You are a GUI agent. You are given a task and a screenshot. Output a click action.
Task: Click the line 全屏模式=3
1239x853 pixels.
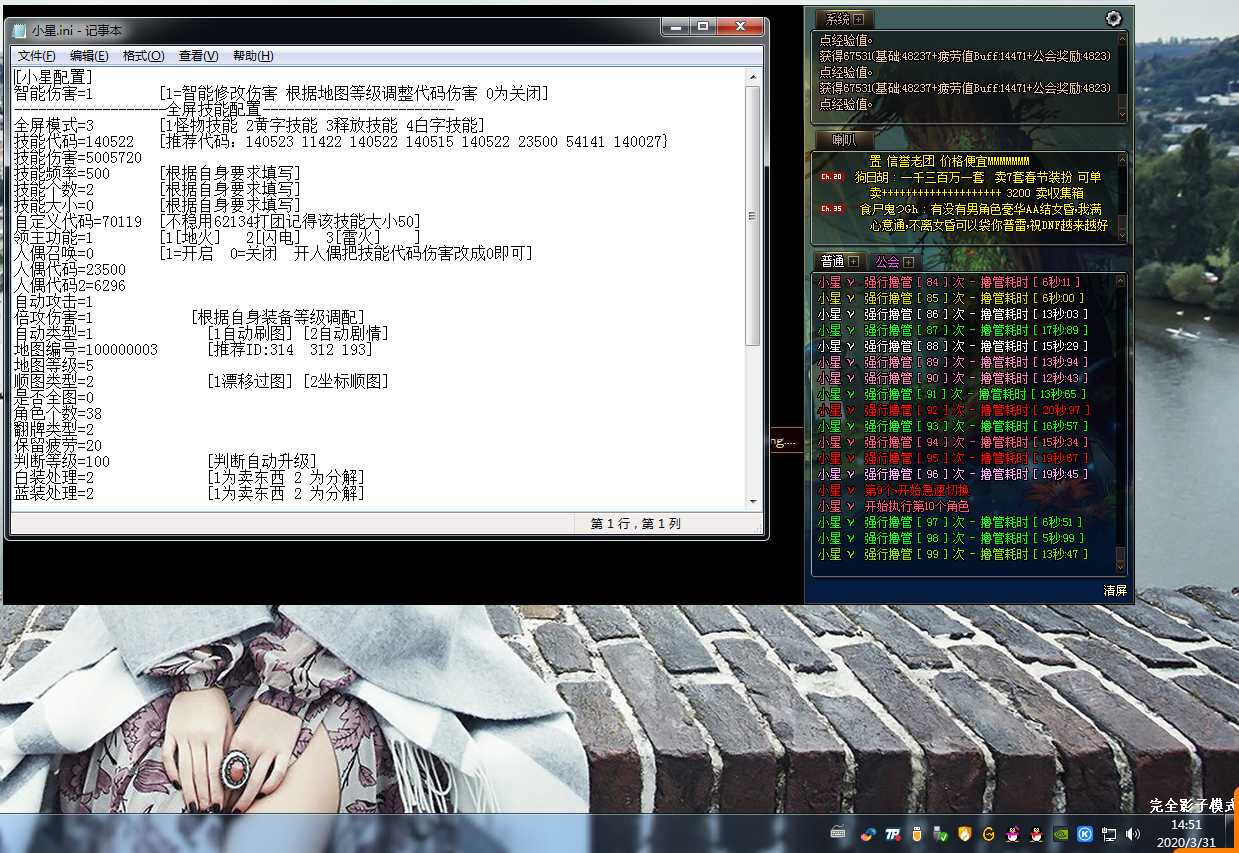point(54,126)
